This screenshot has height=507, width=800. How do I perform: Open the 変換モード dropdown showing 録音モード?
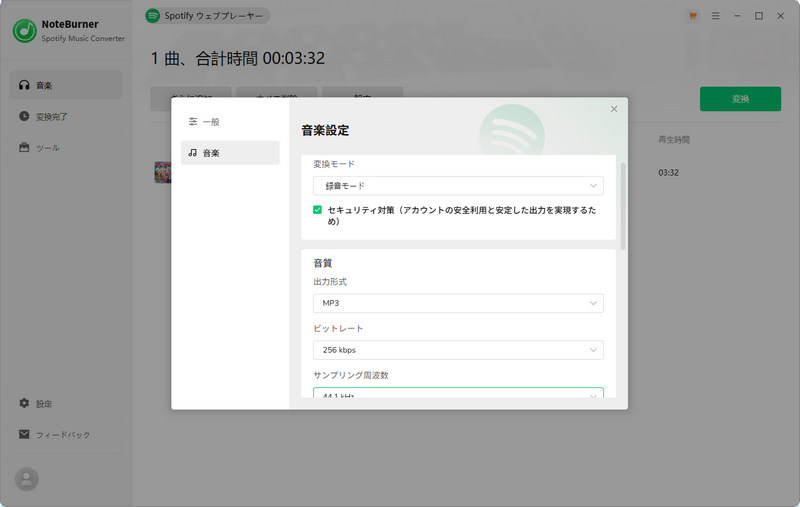point(458,186)
